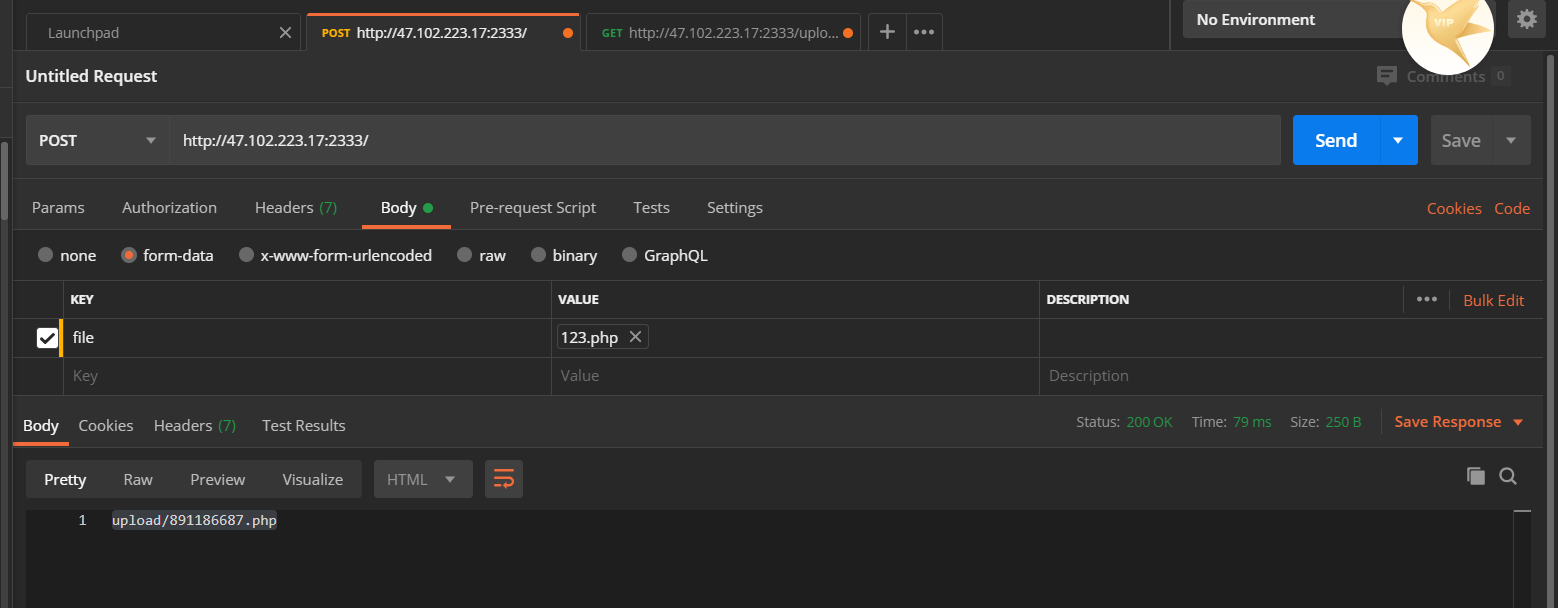
Task: Toggle response line wrap icon
Action: click(x=504, y=480)
